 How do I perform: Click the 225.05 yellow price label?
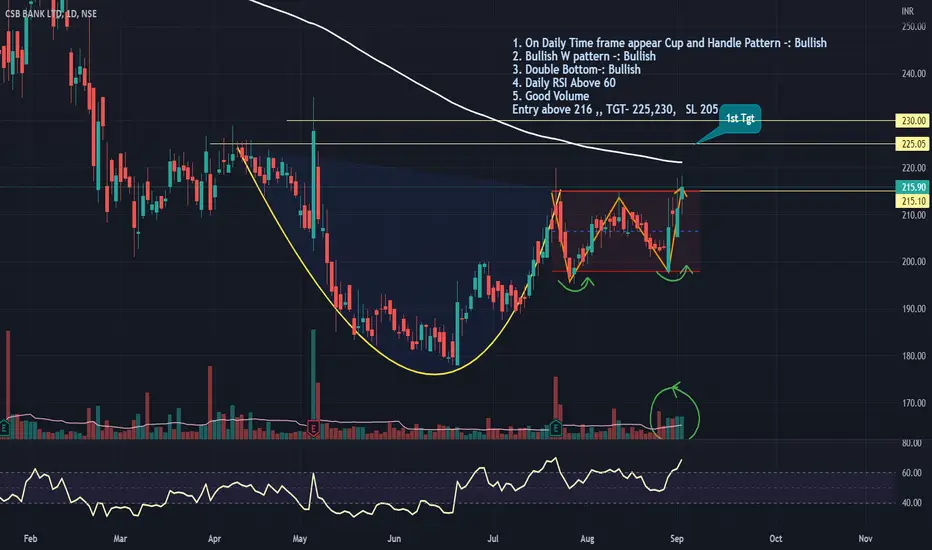(x=912, y=144)
